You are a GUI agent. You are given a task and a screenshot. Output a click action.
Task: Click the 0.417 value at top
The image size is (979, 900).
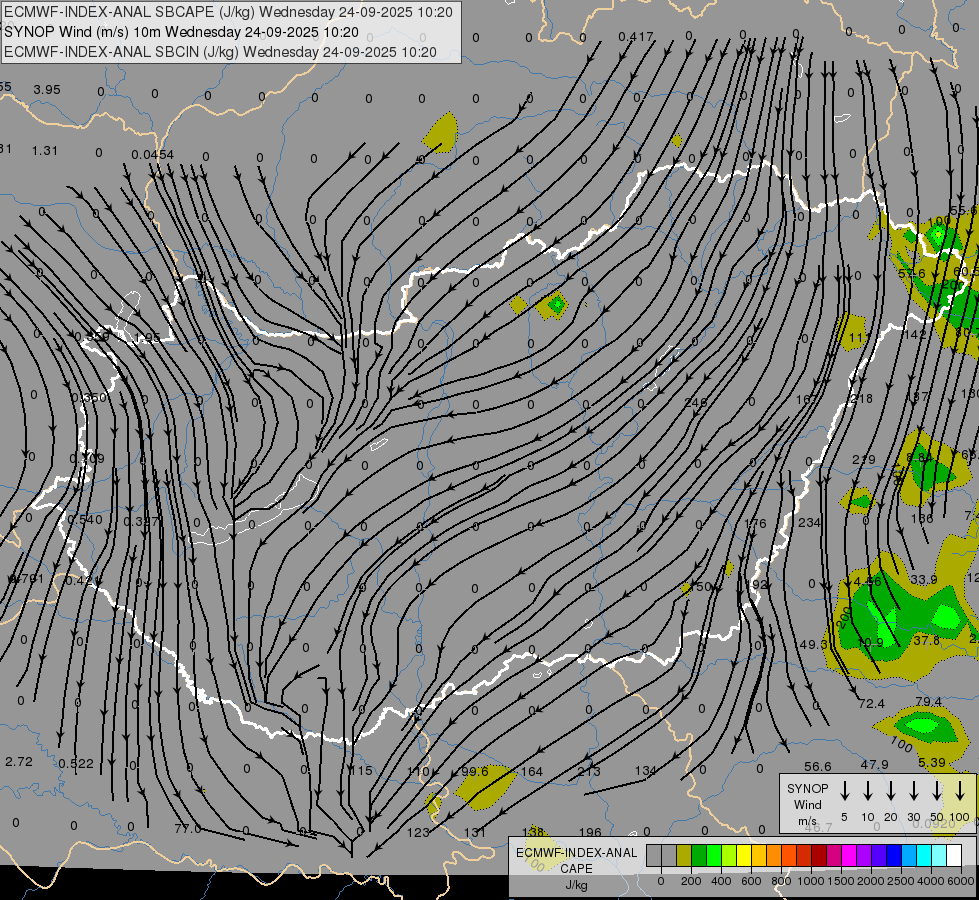[x=636, y=37]
